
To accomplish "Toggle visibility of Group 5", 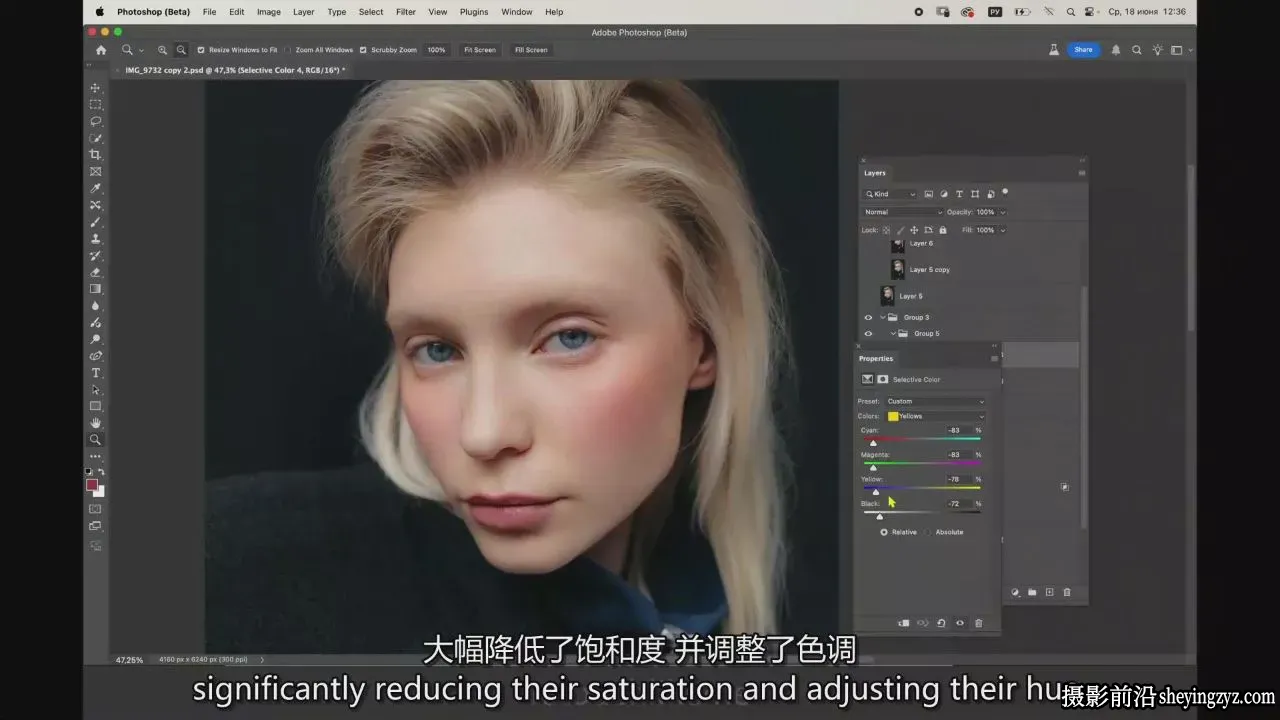I will (868, 334).
